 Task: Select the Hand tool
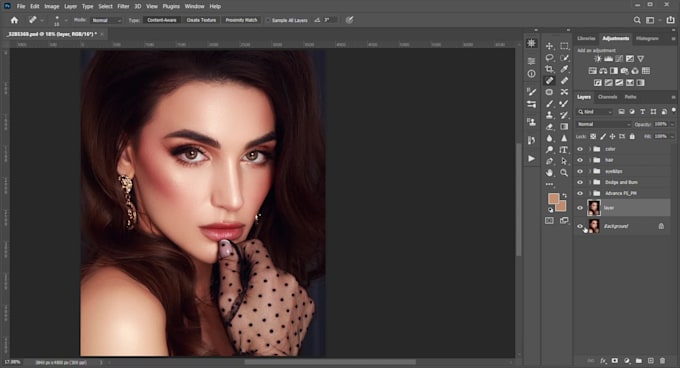click(x=549, y=173)
